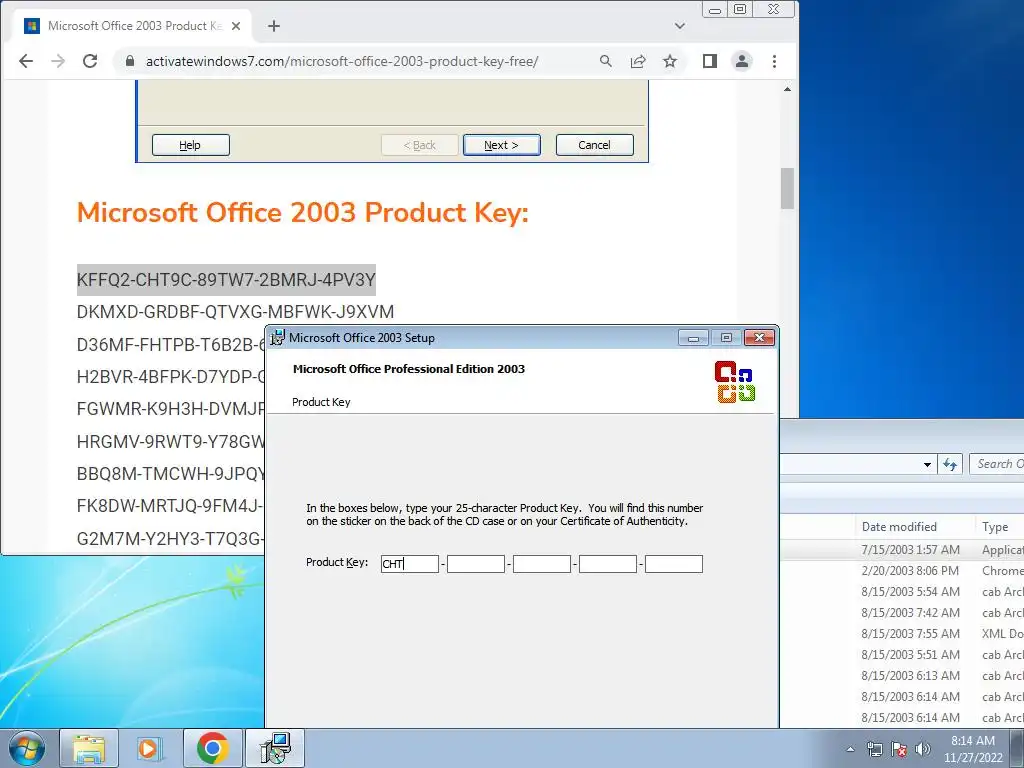Screen dimensions: 1024x768
Task: Close the Microsoft Office 2003 Product Key tab
Action: pyautogui.click(x=236, y=26)
